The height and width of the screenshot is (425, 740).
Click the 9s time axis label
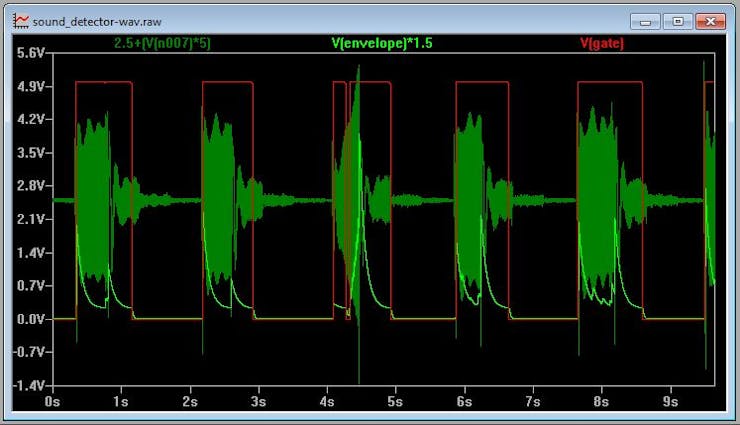671,401
